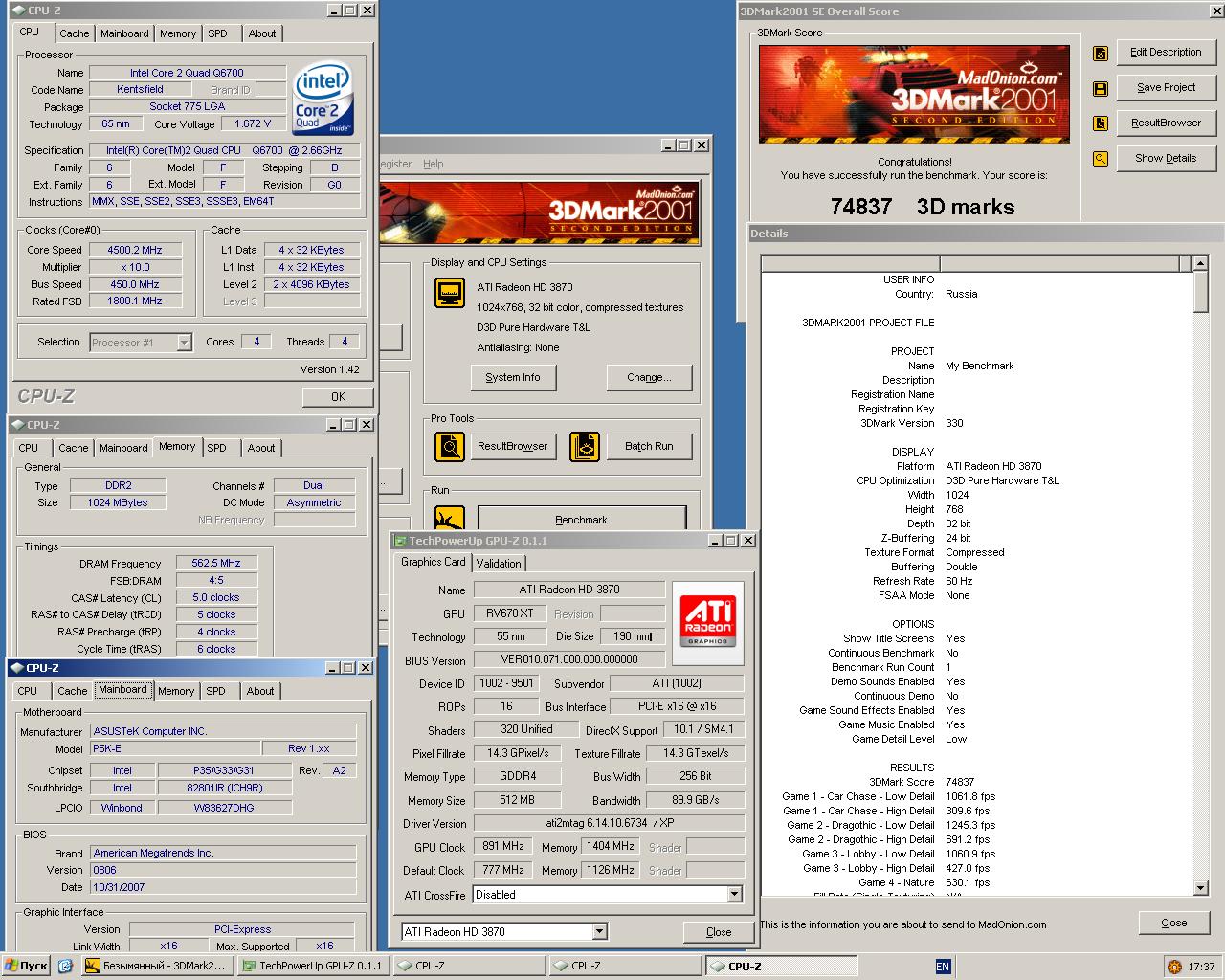Click the Benchmark run icon under Run
The height and width of the screenshot is (980, 1225).
(450, 518)
